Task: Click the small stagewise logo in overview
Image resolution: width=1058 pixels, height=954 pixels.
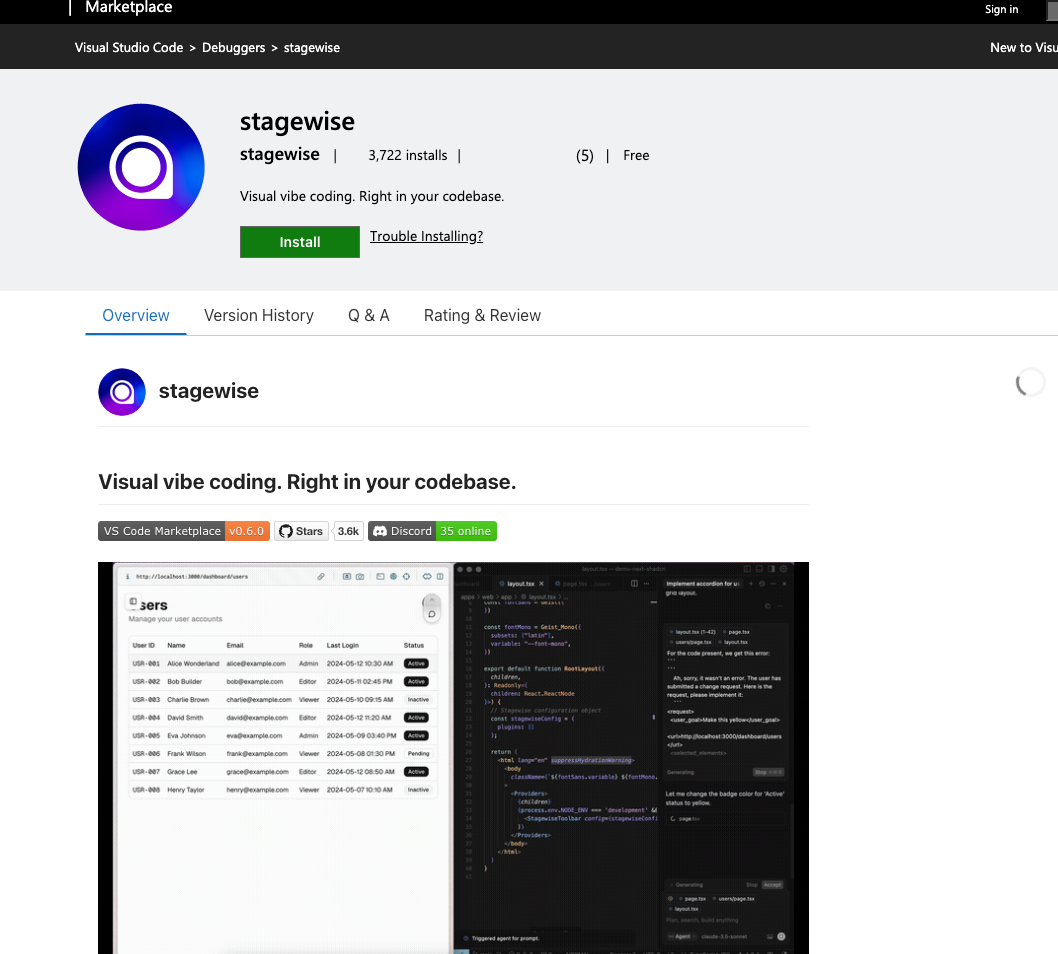Action: [x=122, y=392]
